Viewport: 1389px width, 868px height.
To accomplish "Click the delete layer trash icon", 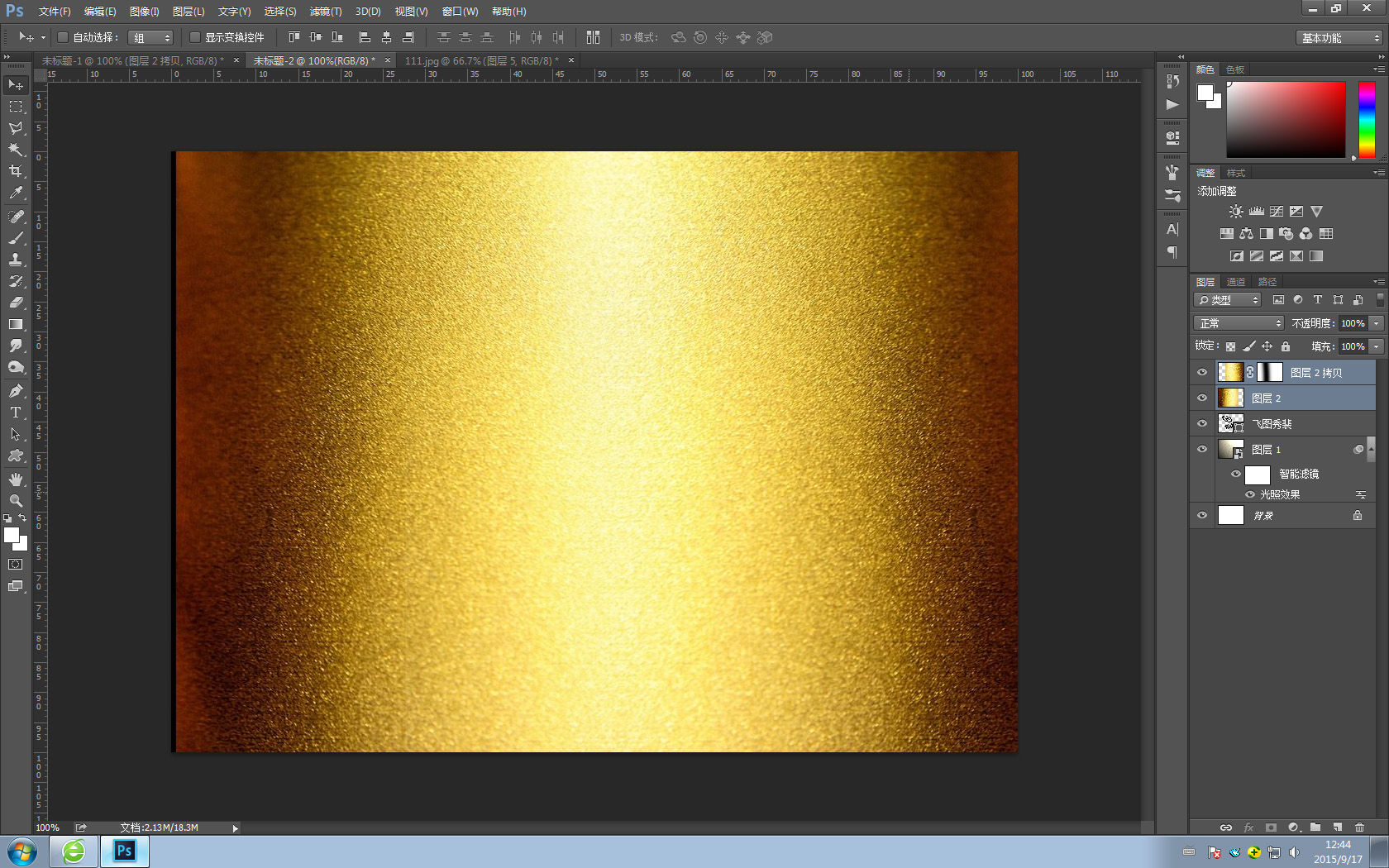I will (1359, 827).
